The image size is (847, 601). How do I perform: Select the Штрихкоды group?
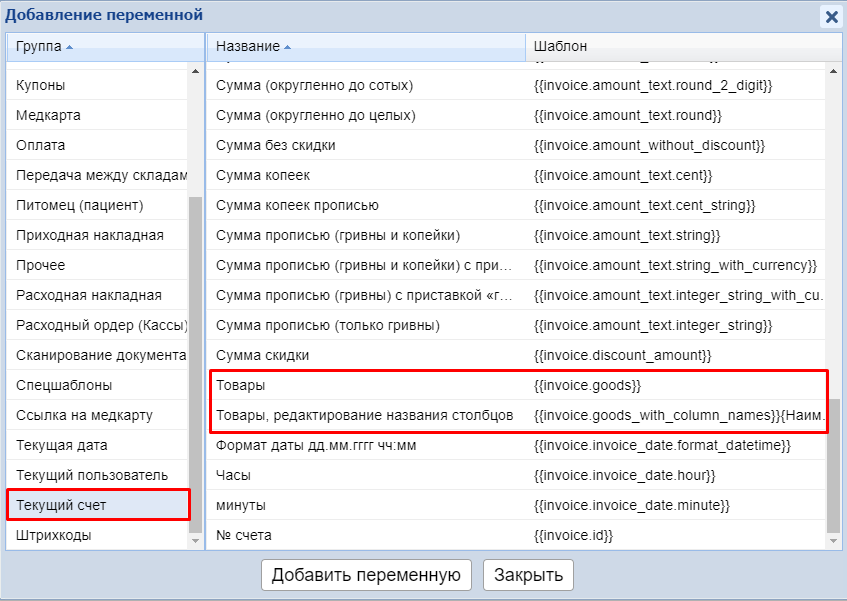click(54, 535)
